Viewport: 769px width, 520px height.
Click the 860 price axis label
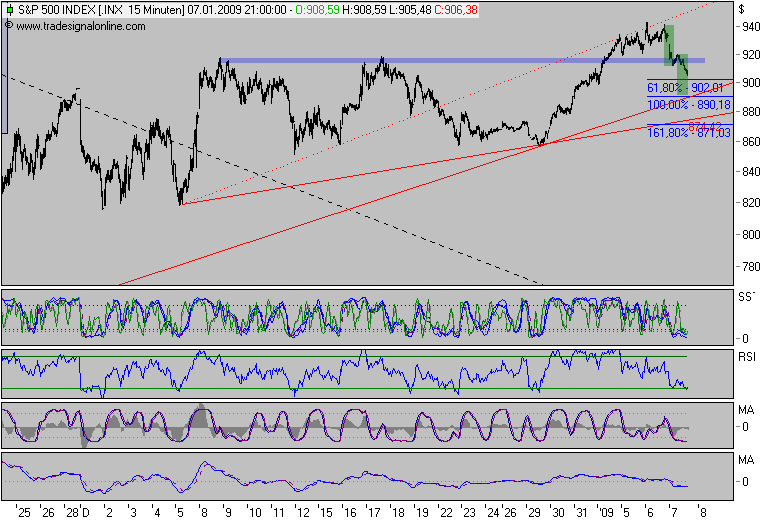click(751, 142)
